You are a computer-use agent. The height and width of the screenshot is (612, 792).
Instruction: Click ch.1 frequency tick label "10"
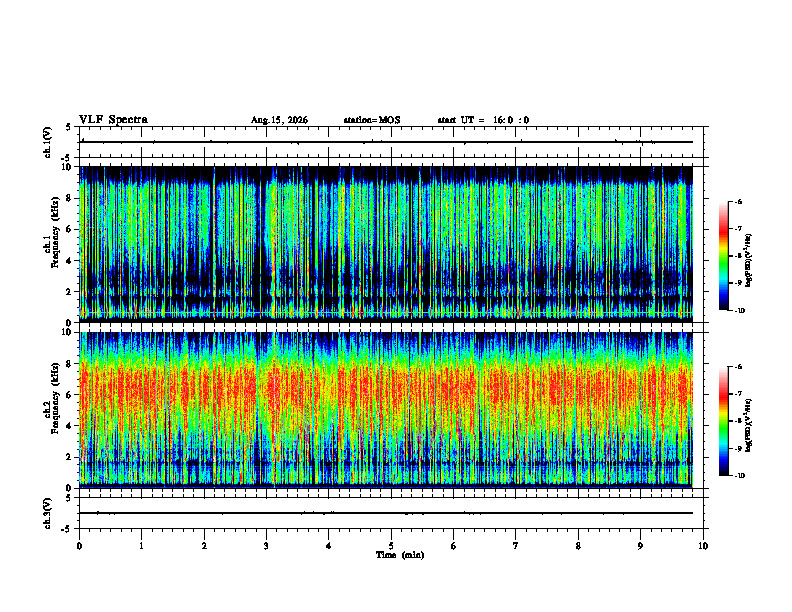tap(69, 167)
